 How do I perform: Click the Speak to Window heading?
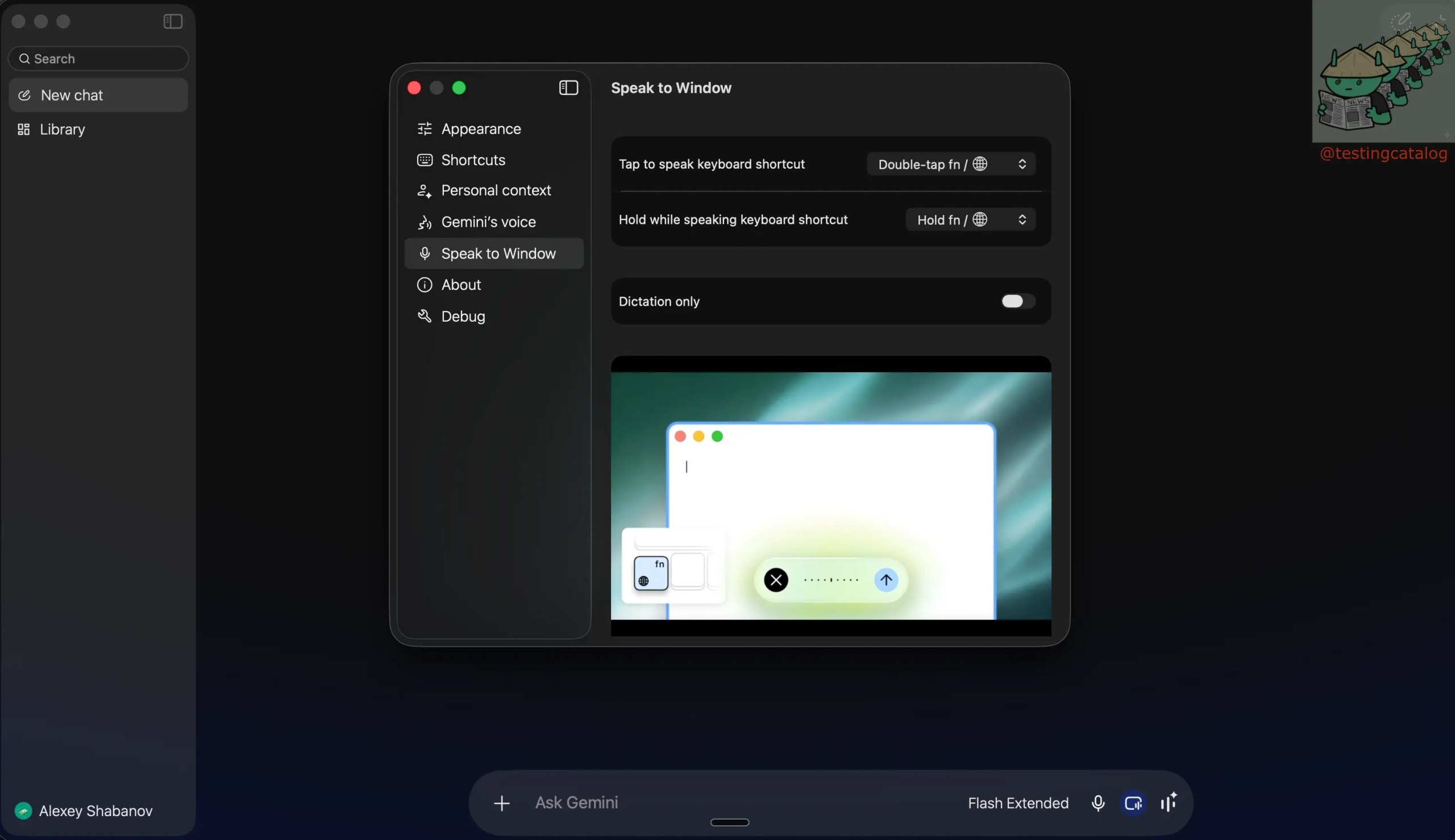coord(671,88)
